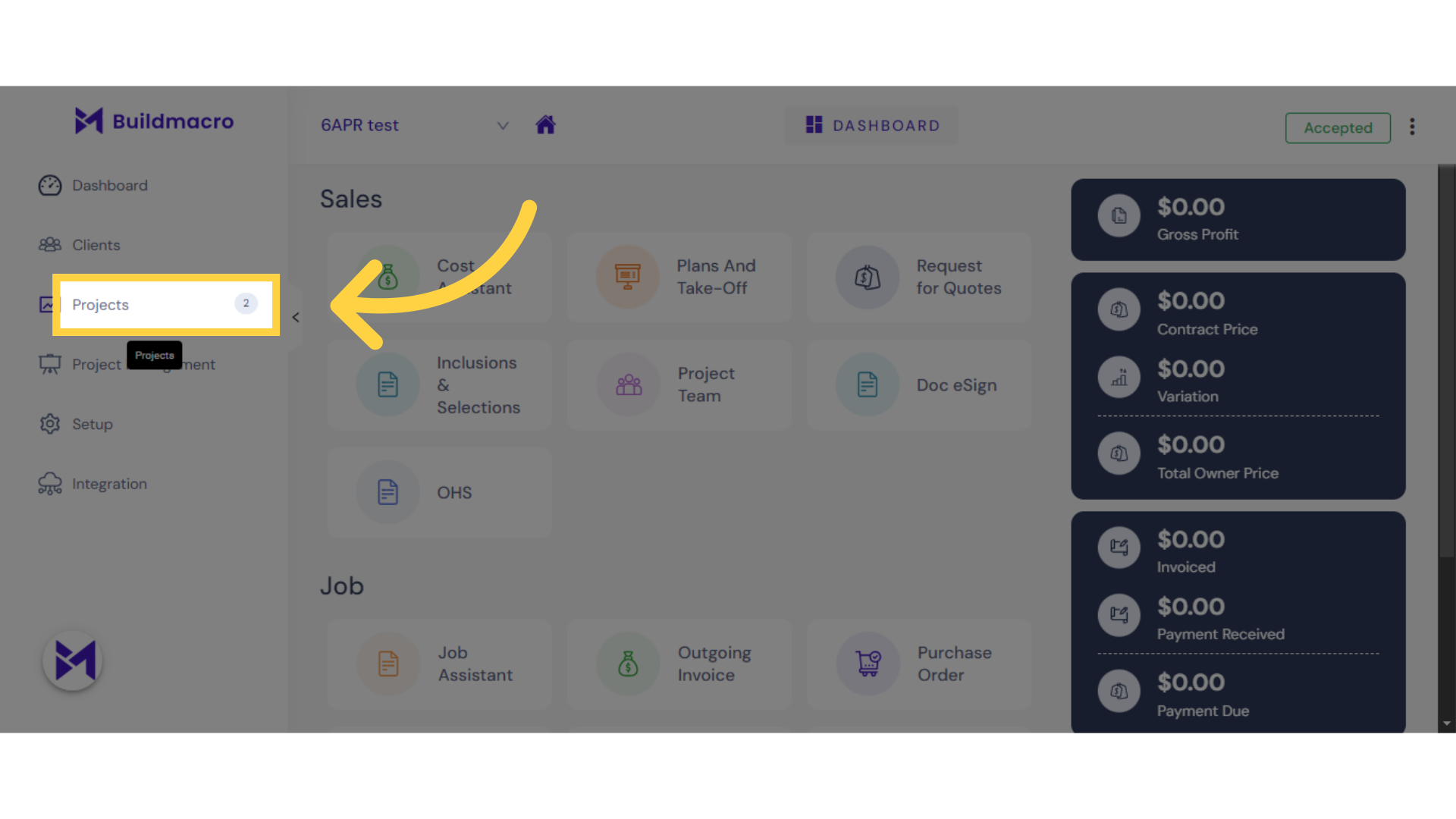Expand the three-dot options menu
The image size is (1456, 819).
coord(1412,127)
